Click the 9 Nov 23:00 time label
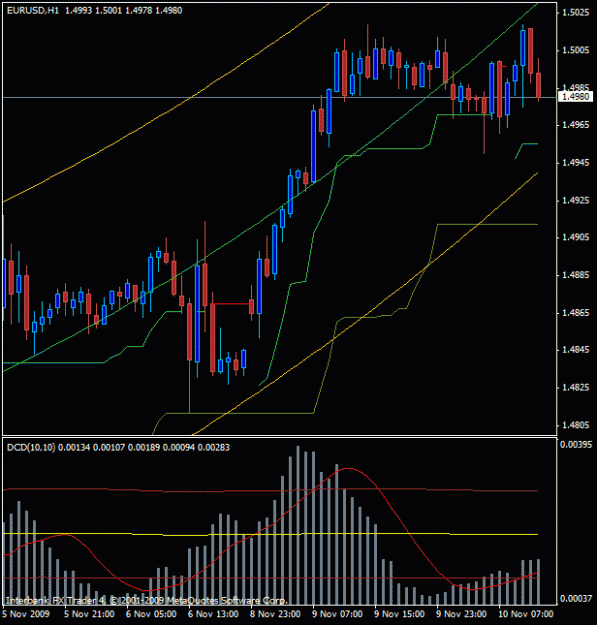 [462, 614]
